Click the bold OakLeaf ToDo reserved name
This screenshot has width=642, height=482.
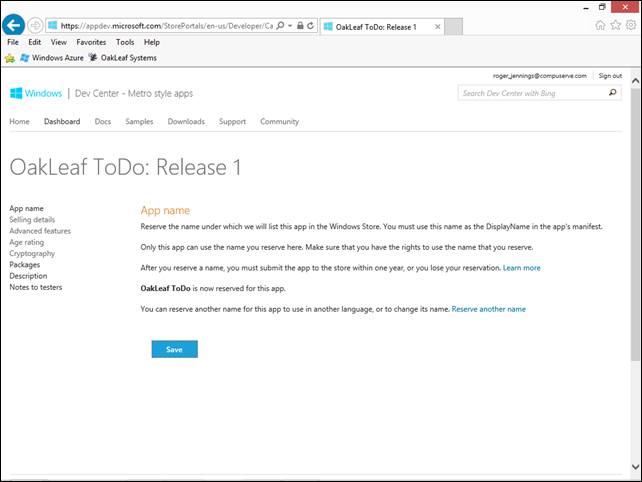(165, 288)
